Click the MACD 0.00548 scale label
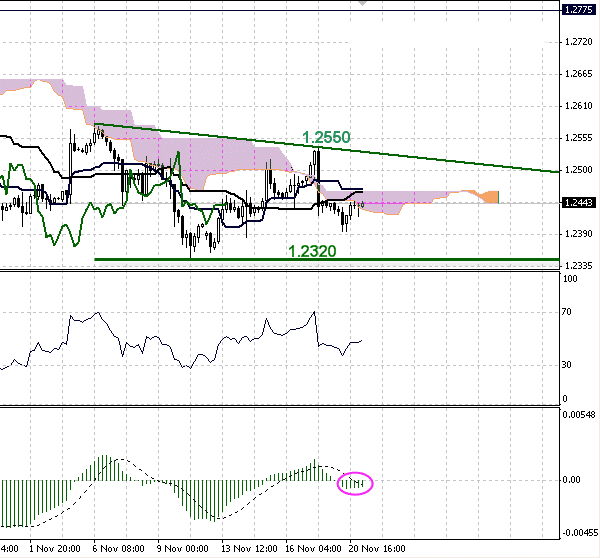The image size is (600, 558). coord(579,414)
